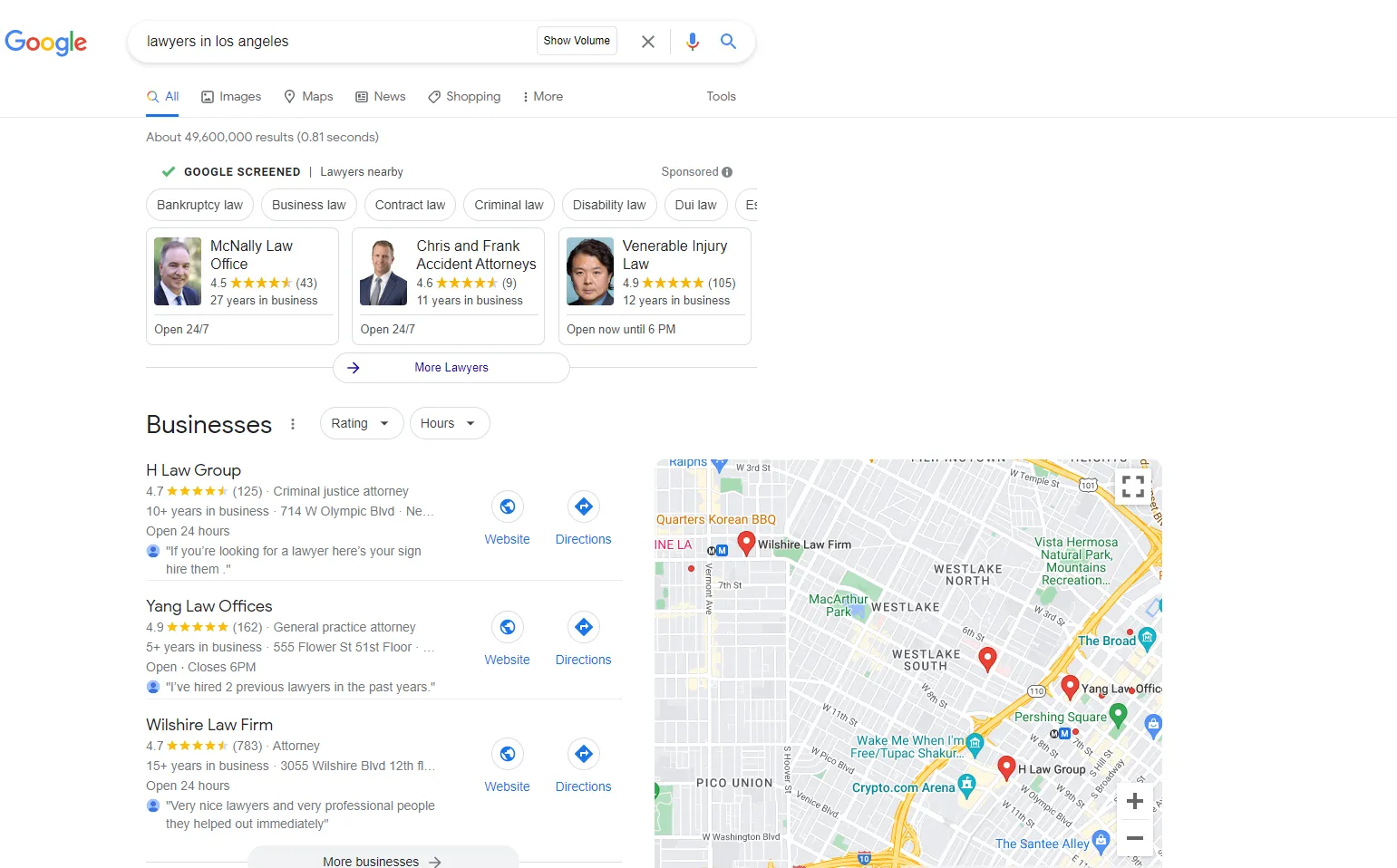
Task: Open the McNally Law Office photo thumbnail
Action: 178,272
